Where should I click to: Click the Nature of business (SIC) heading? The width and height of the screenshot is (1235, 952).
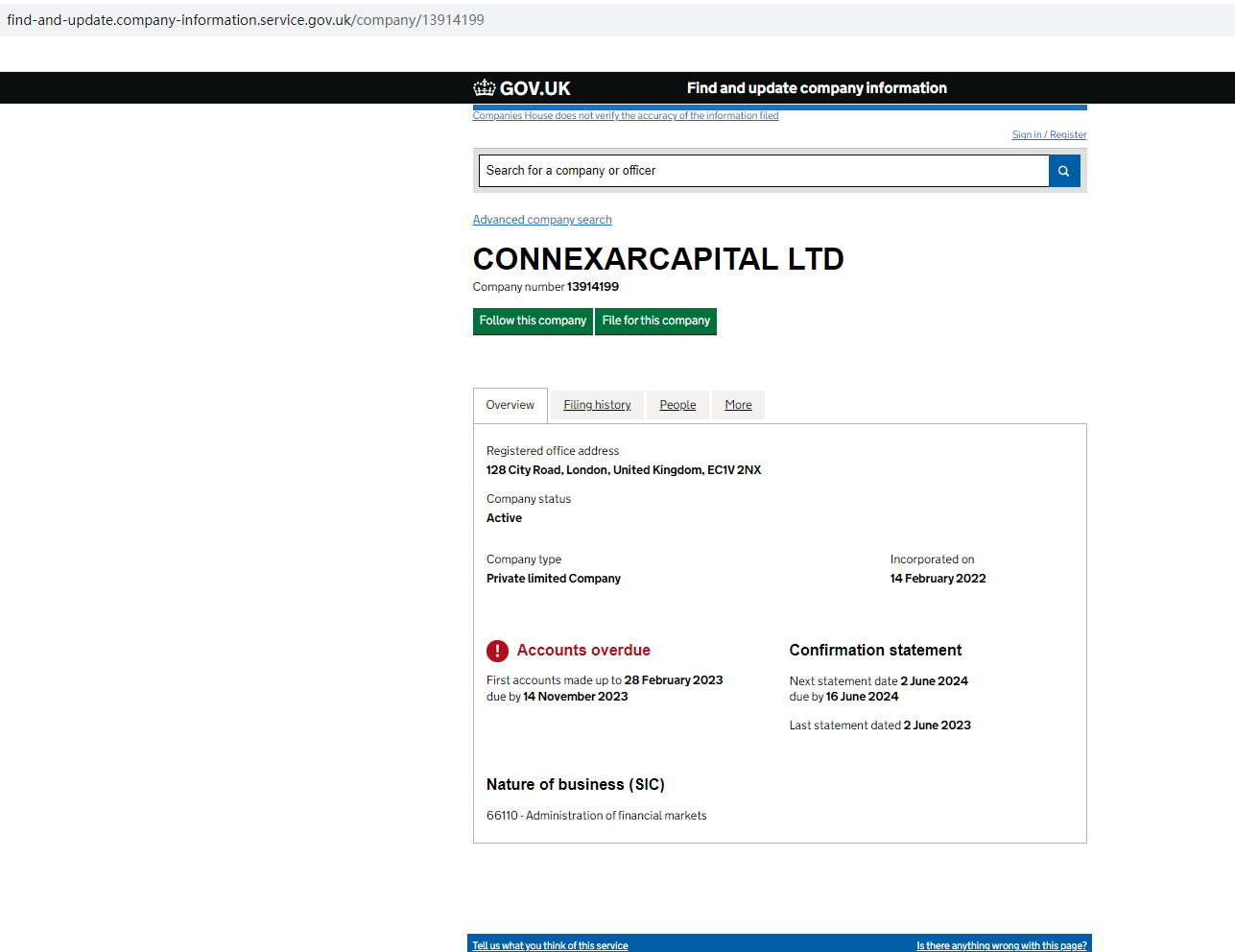pos(576,785)
